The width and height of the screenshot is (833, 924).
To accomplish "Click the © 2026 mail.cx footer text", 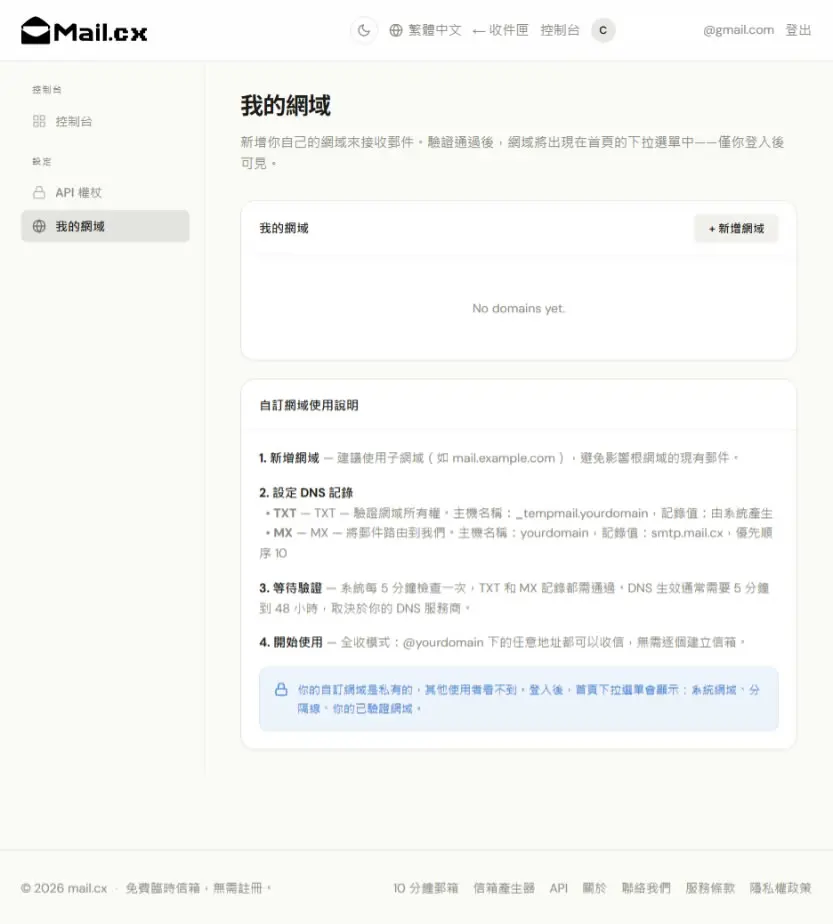I will pos(64,888).
